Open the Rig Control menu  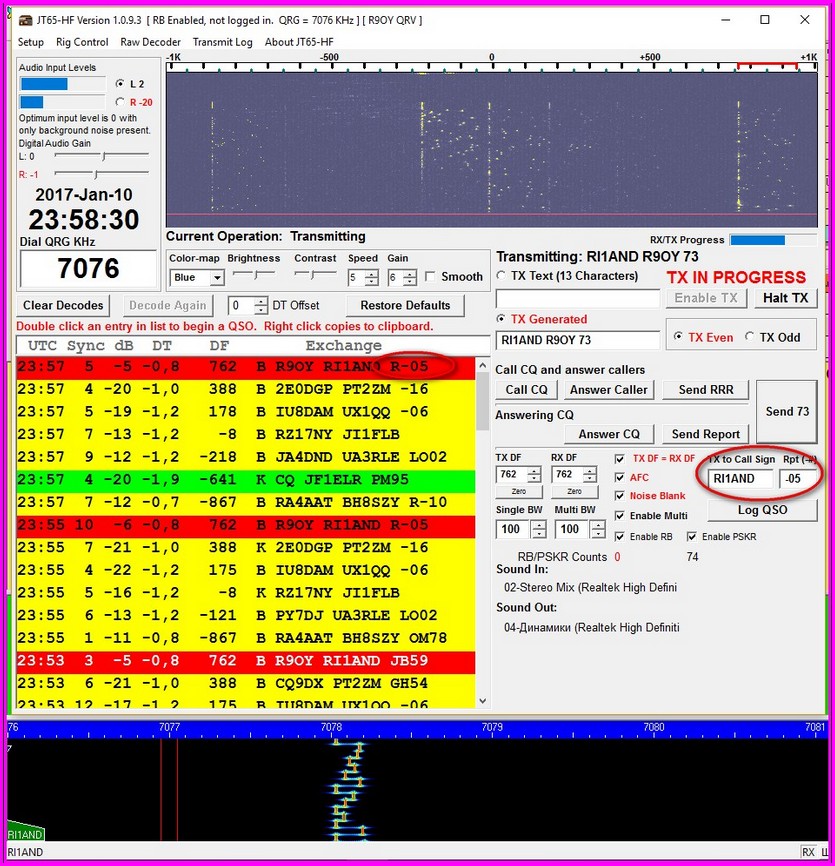click(82, 42)
